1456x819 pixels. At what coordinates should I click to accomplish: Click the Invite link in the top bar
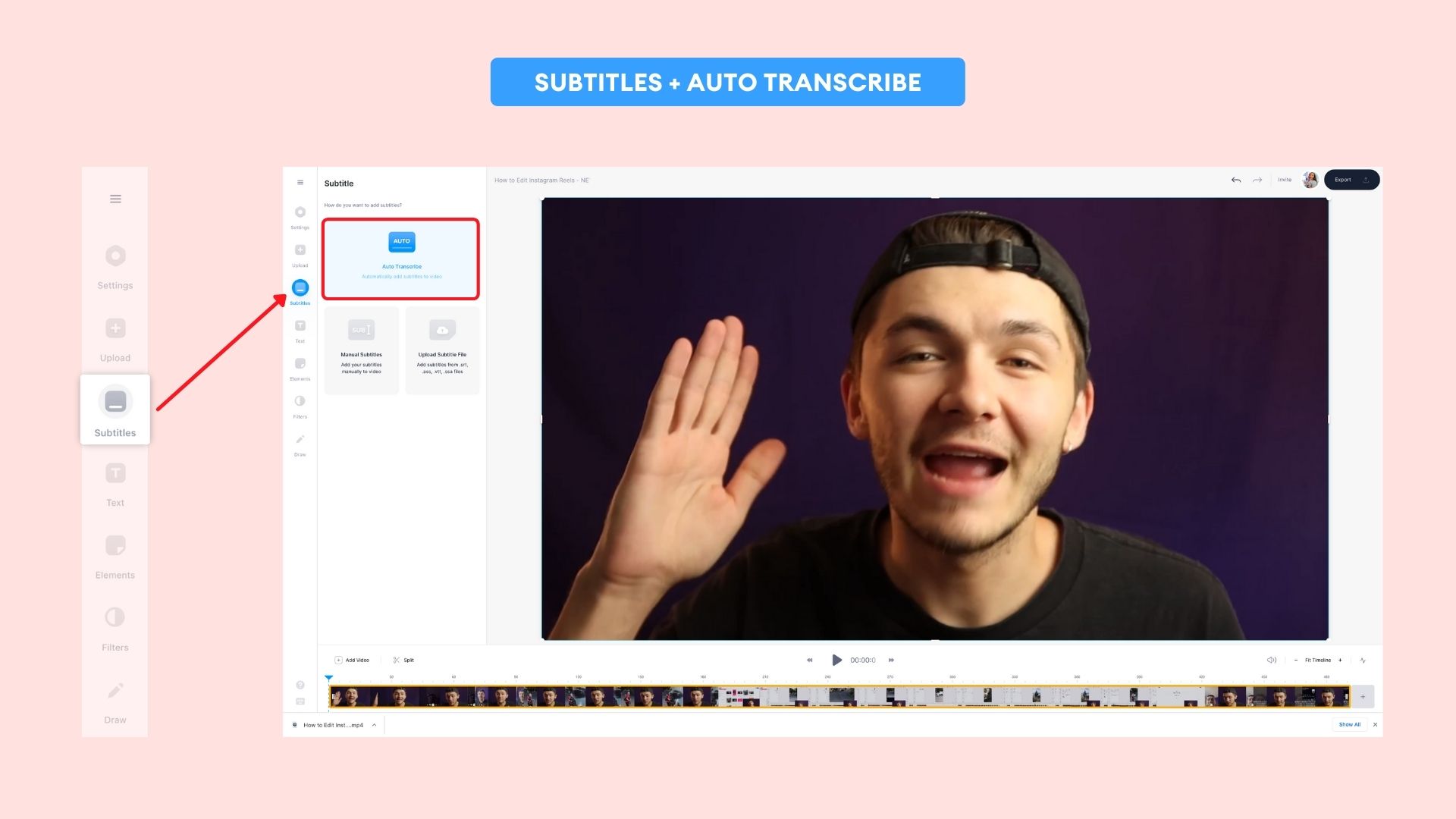[x=1285, y=180]
